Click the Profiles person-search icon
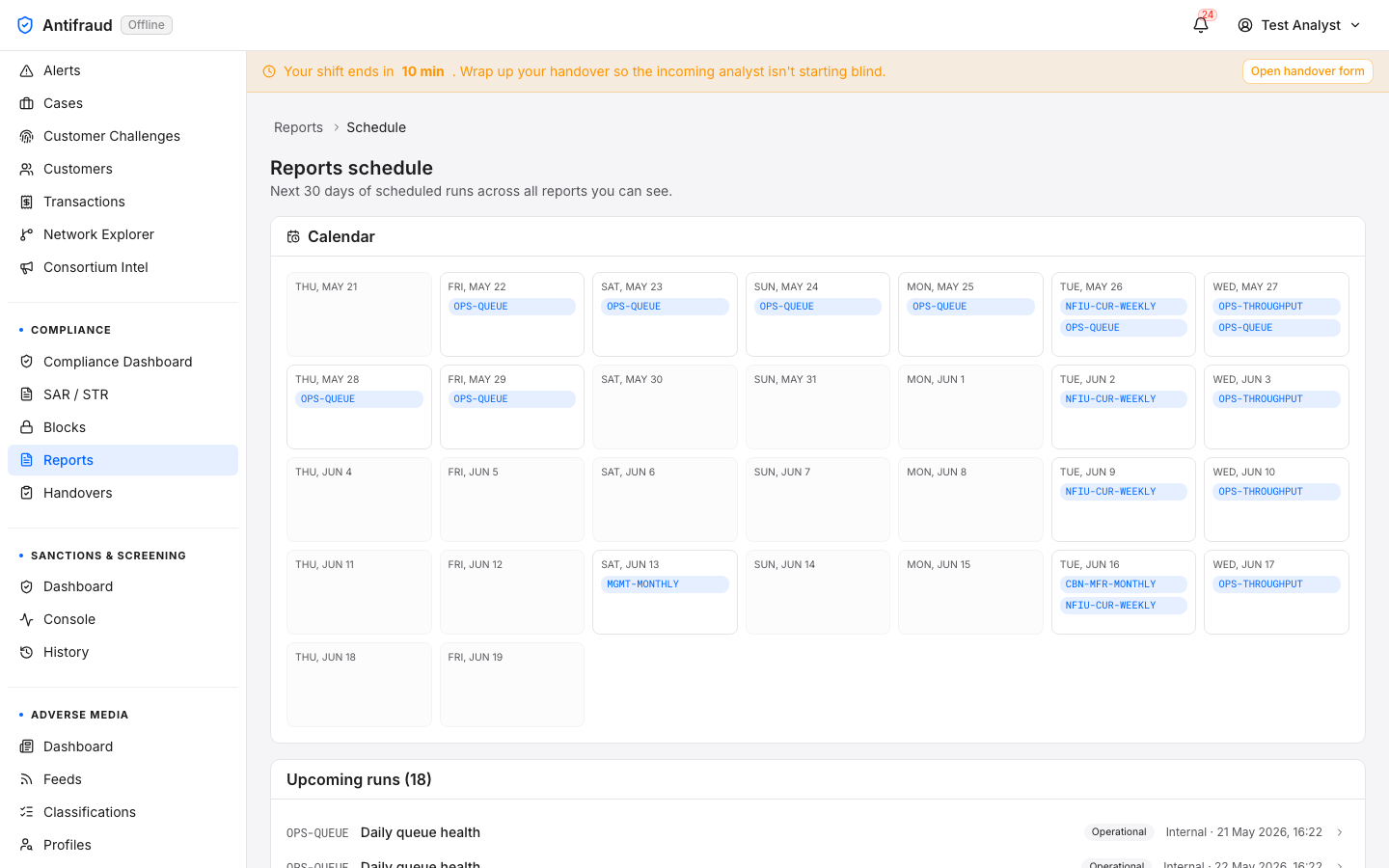This screenshot has height=868, width=1389. pos(27,845)
